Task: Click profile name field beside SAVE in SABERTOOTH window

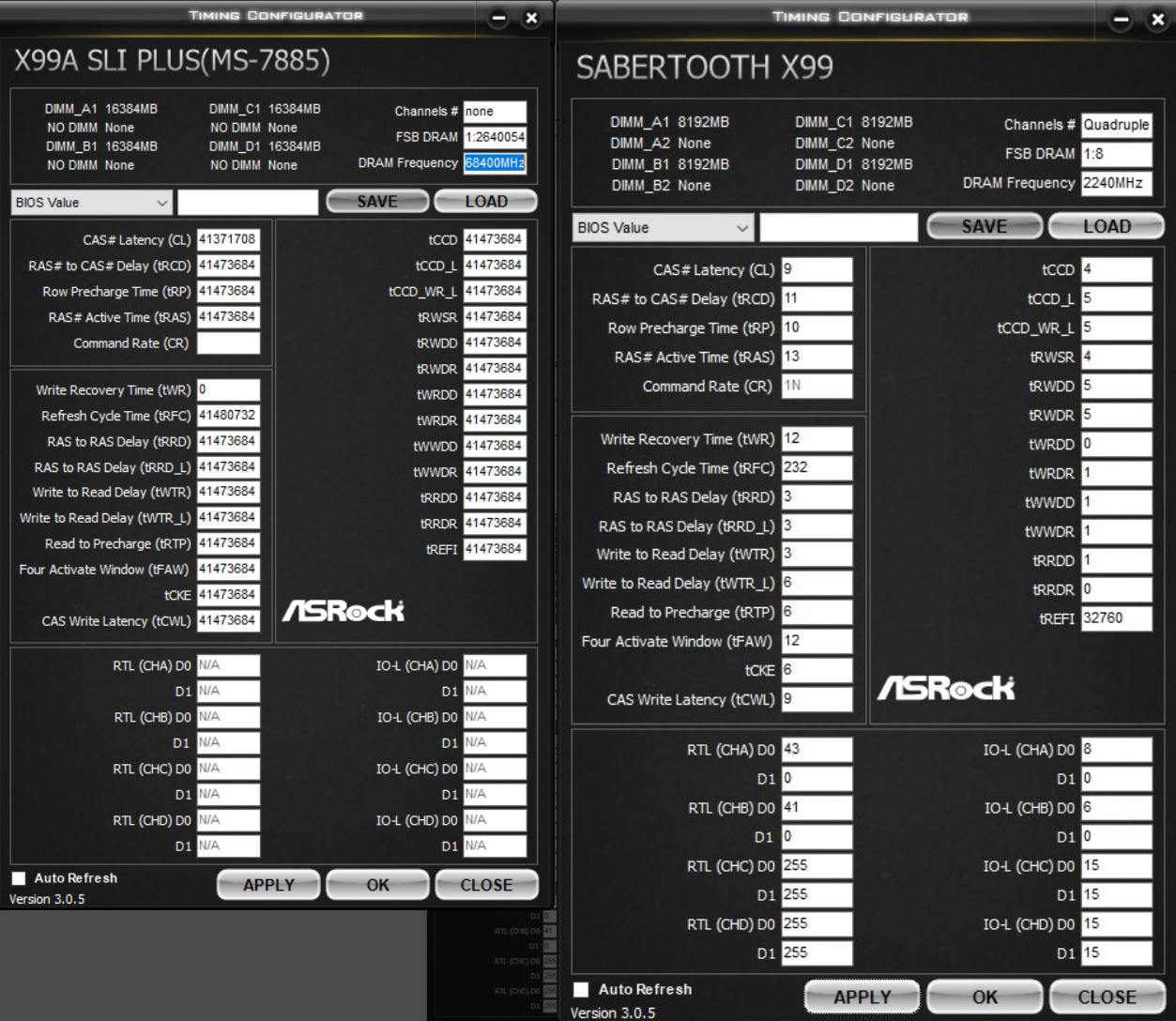Action: pyautogui.click(x=838, y=227)
